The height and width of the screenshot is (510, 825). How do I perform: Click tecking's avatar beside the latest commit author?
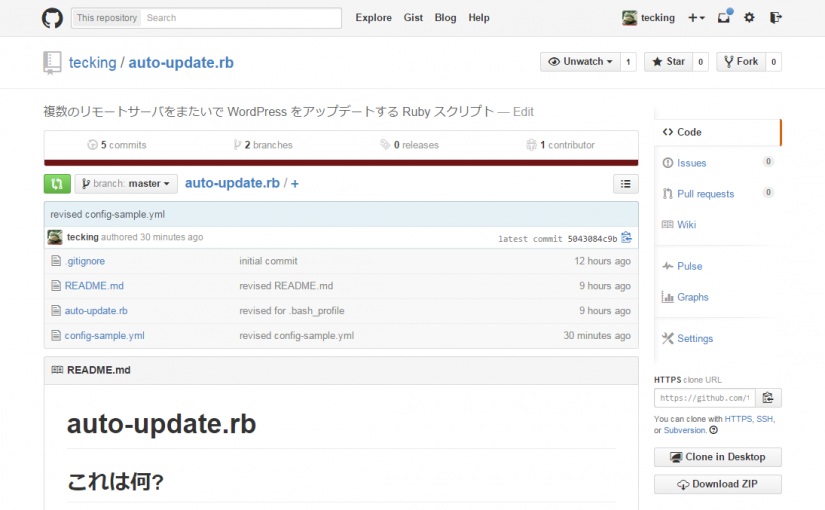(55, 237)
